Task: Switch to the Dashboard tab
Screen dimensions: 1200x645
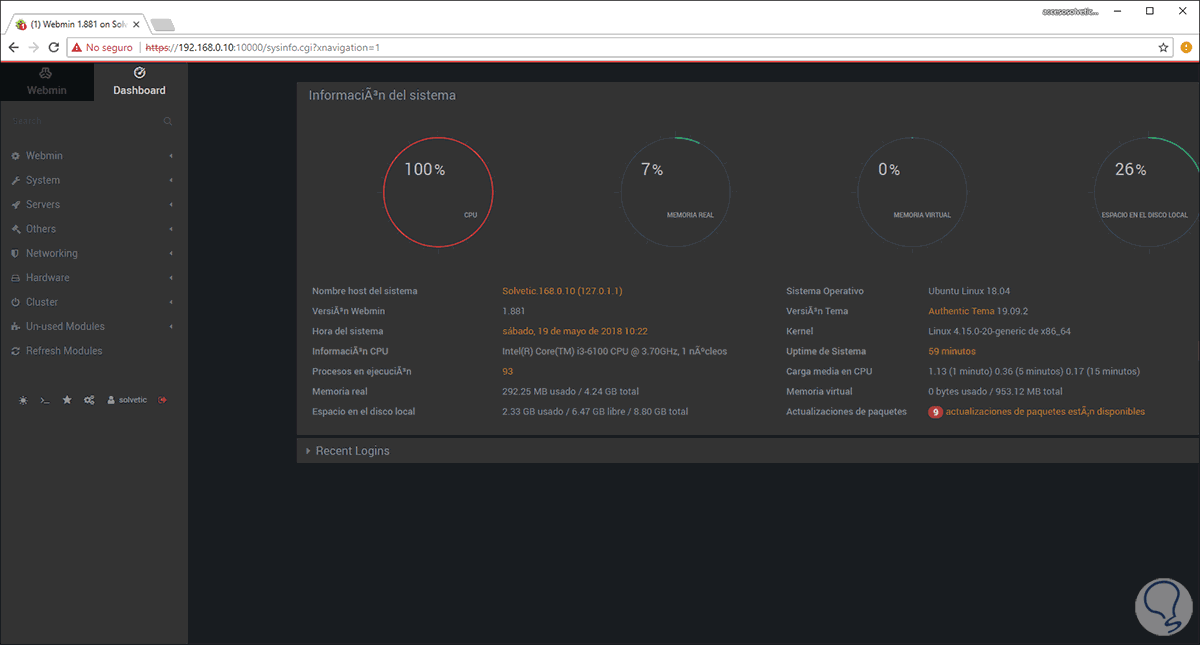Action: tap(140, 81)
